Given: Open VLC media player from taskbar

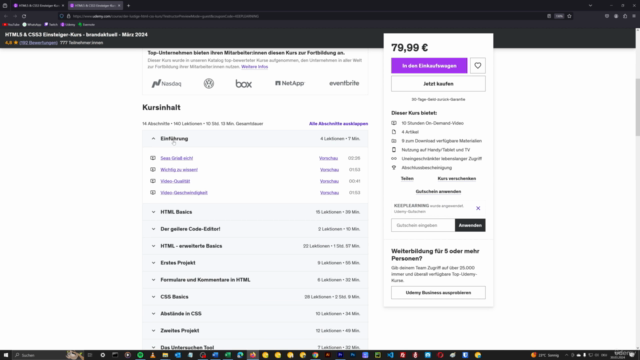Looking at the screenshot, I should [x=153, y=355].
